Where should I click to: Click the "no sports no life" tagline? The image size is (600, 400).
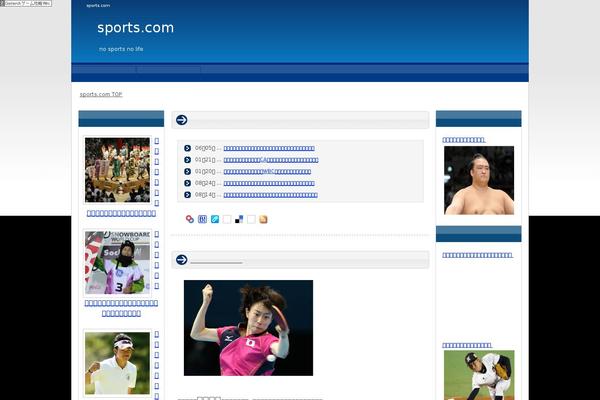tap(121, 49)
